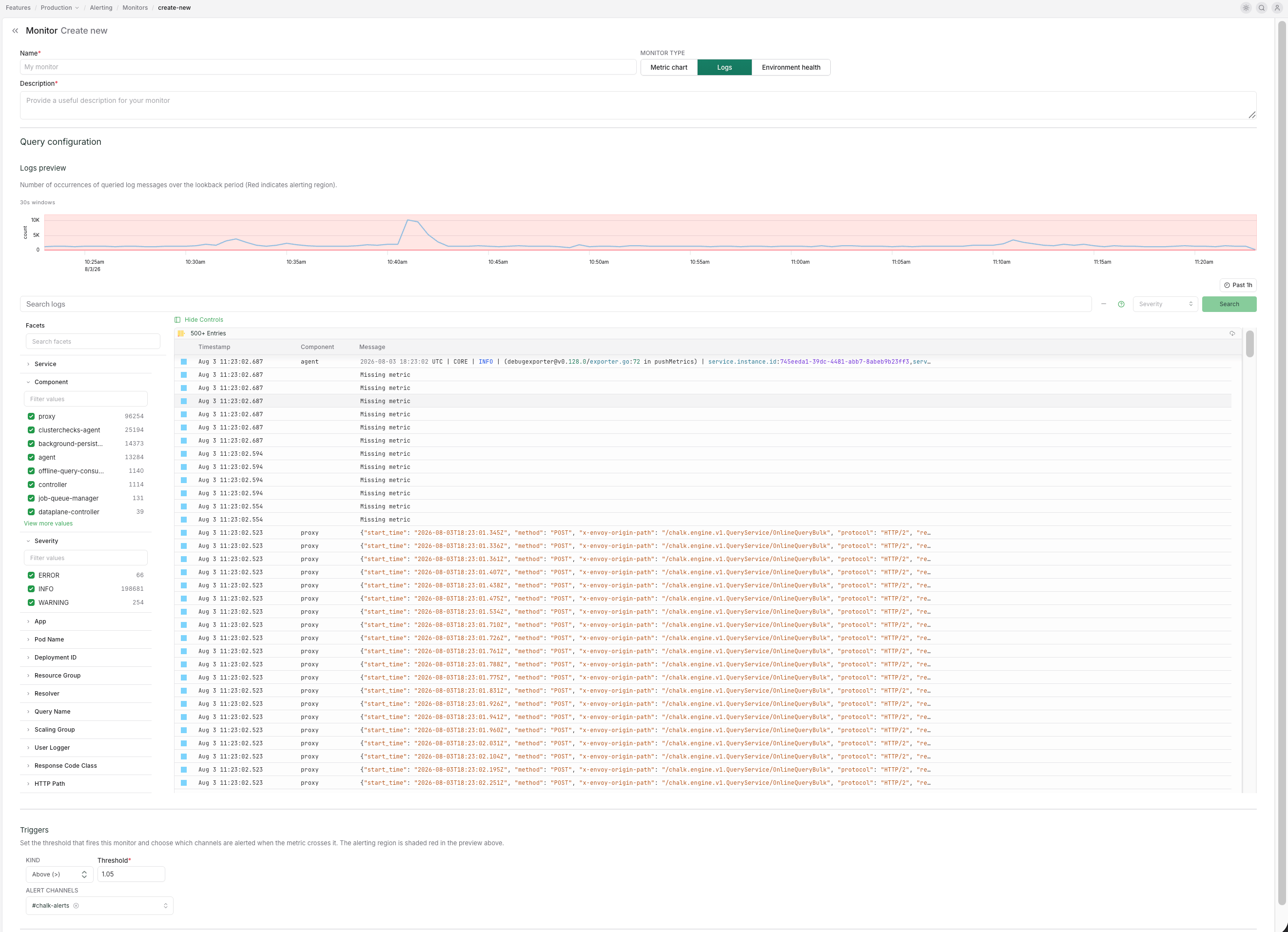Uncheck the ERROR severity checkbox
The width and height of the screenshot is (1288, 932).
pyautogui.click(x=31, y=575)
